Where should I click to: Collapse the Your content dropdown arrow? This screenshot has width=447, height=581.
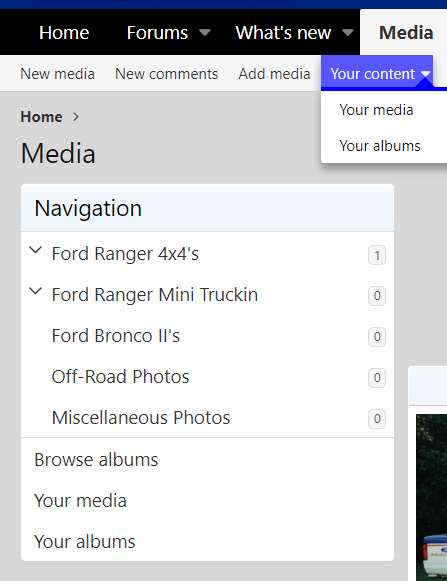point(426,74)
